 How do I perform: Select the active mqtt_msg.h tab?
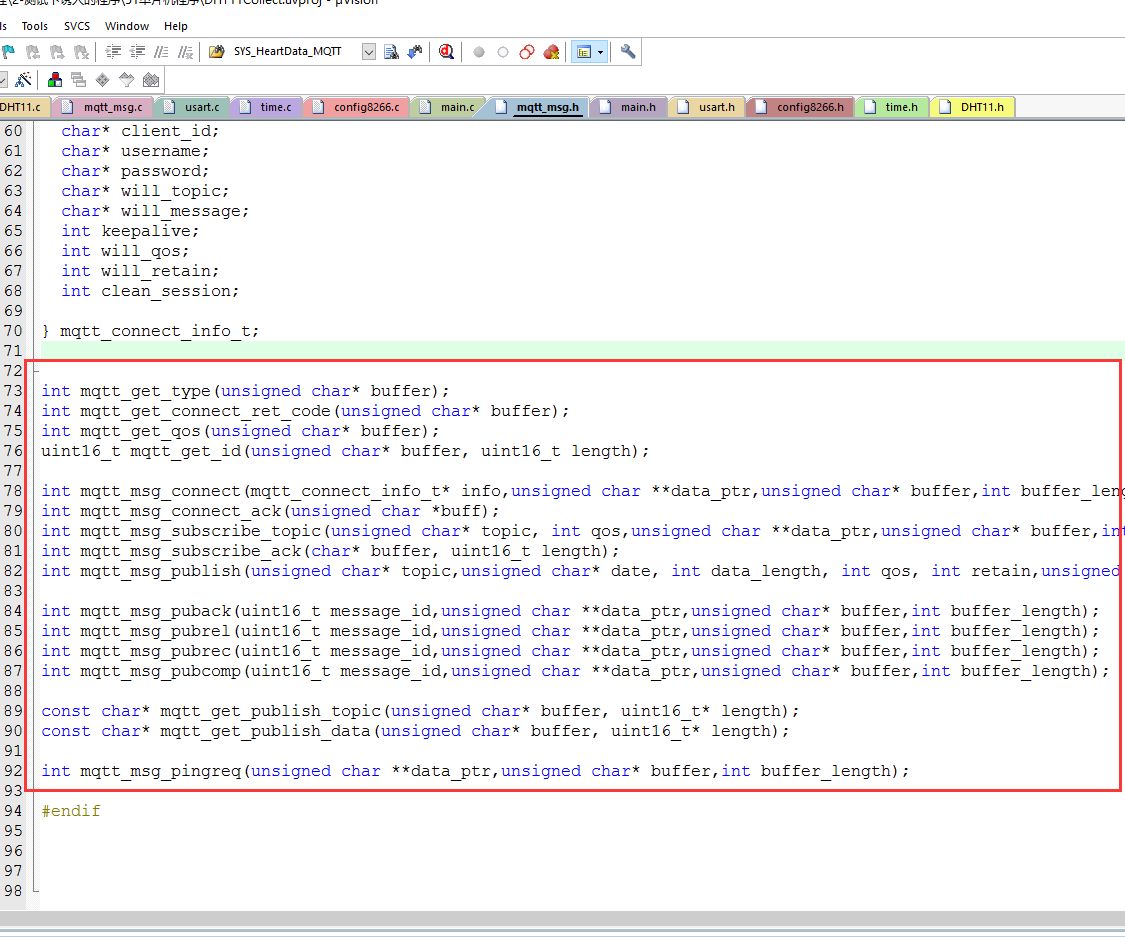pyautogui.click(x=538, y=107)
